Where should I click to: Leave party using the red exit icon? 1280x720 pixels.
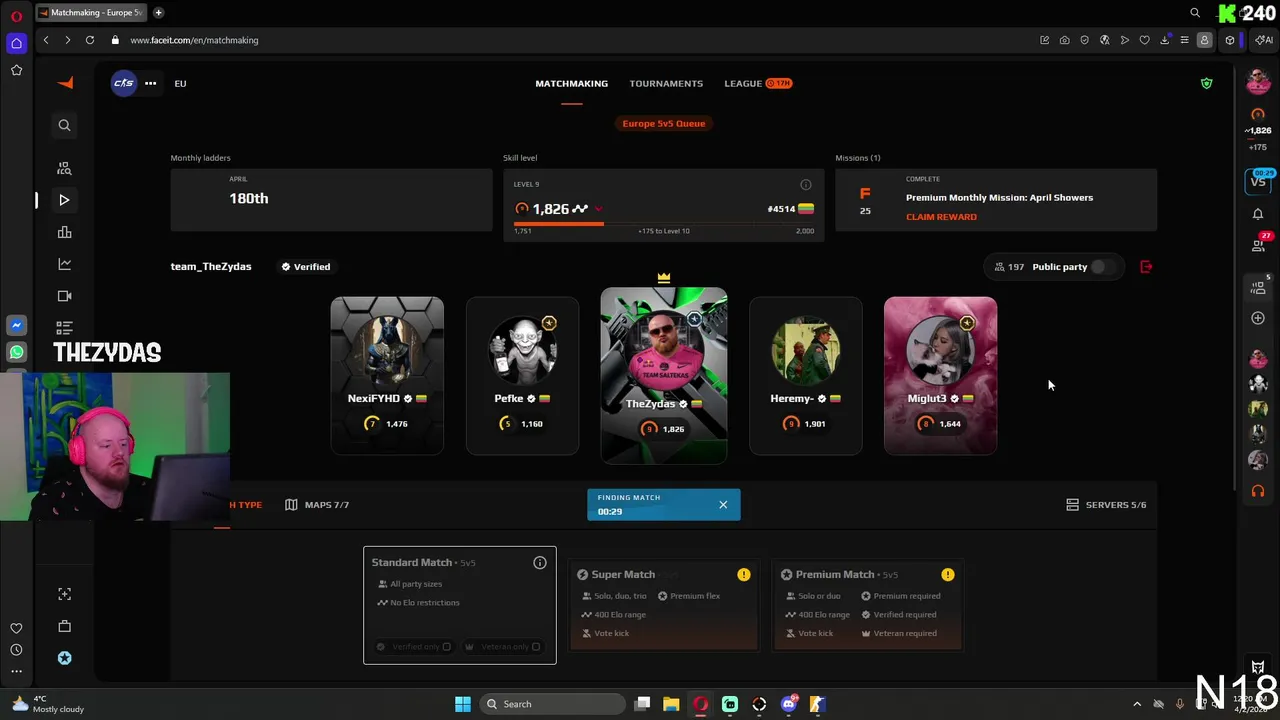tap(1146, 267)
